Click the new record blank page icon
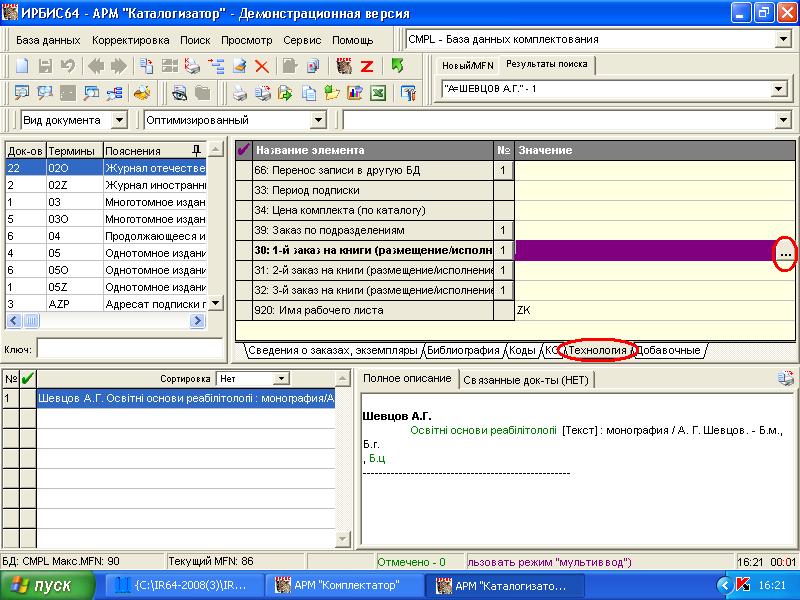The width and height of the screenshot is (800, 600). 21,67
